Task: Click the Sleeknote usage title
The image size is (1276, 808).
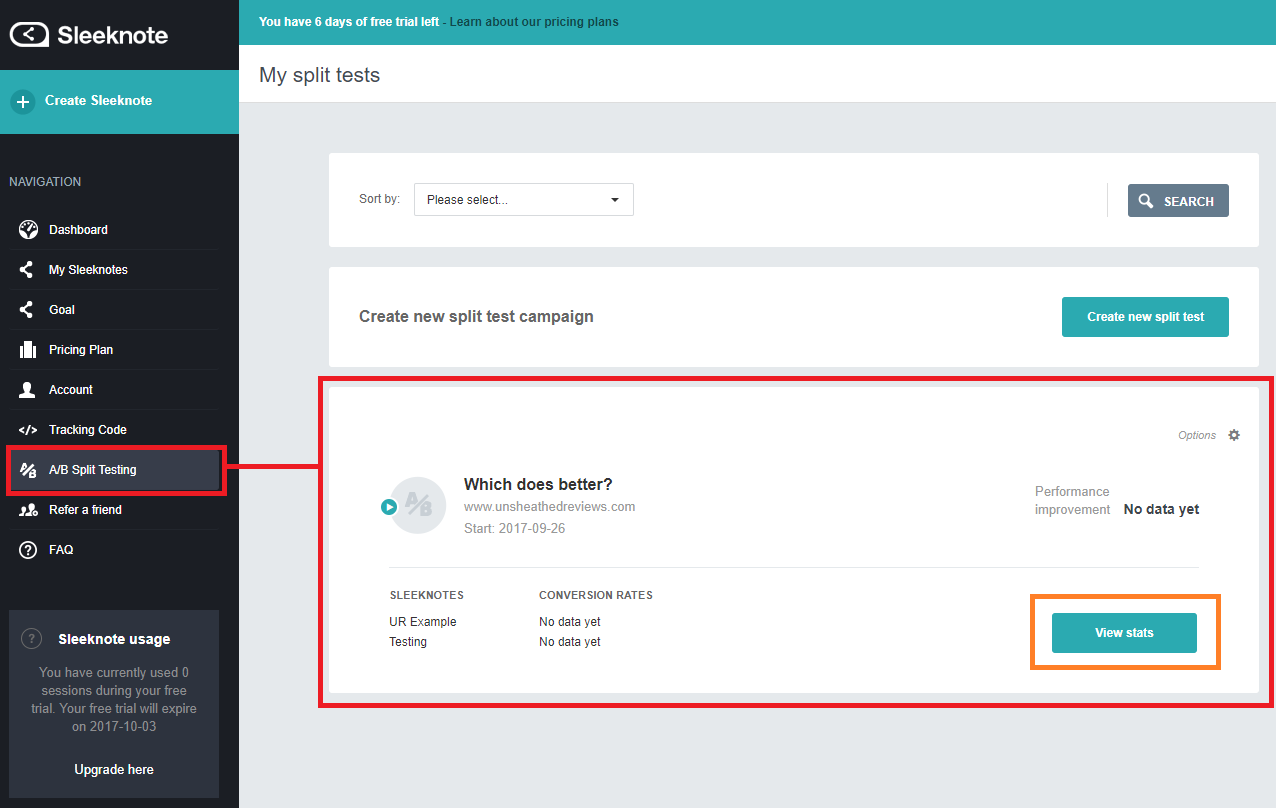Action: [114, 639]
